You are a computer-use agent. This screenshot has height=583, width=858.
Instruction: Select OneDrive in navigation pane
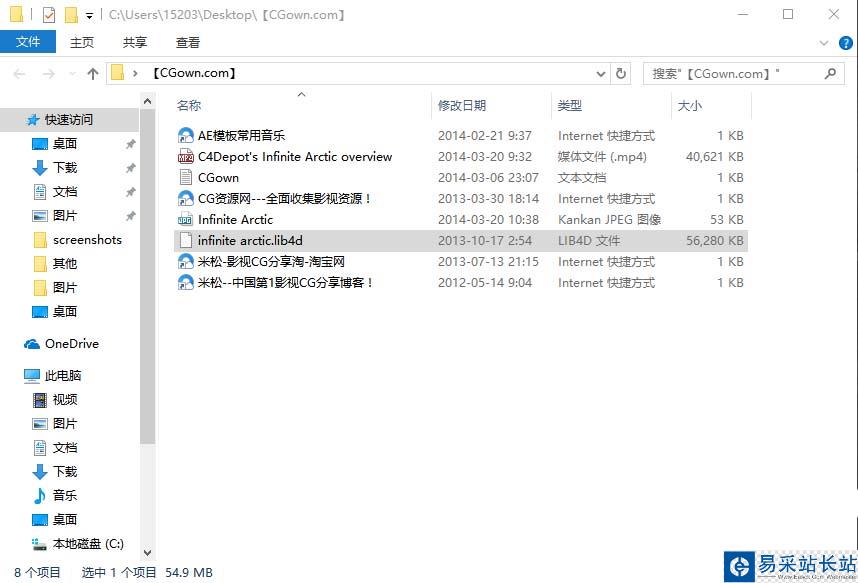pyautogui.click(x=72, y=344)
